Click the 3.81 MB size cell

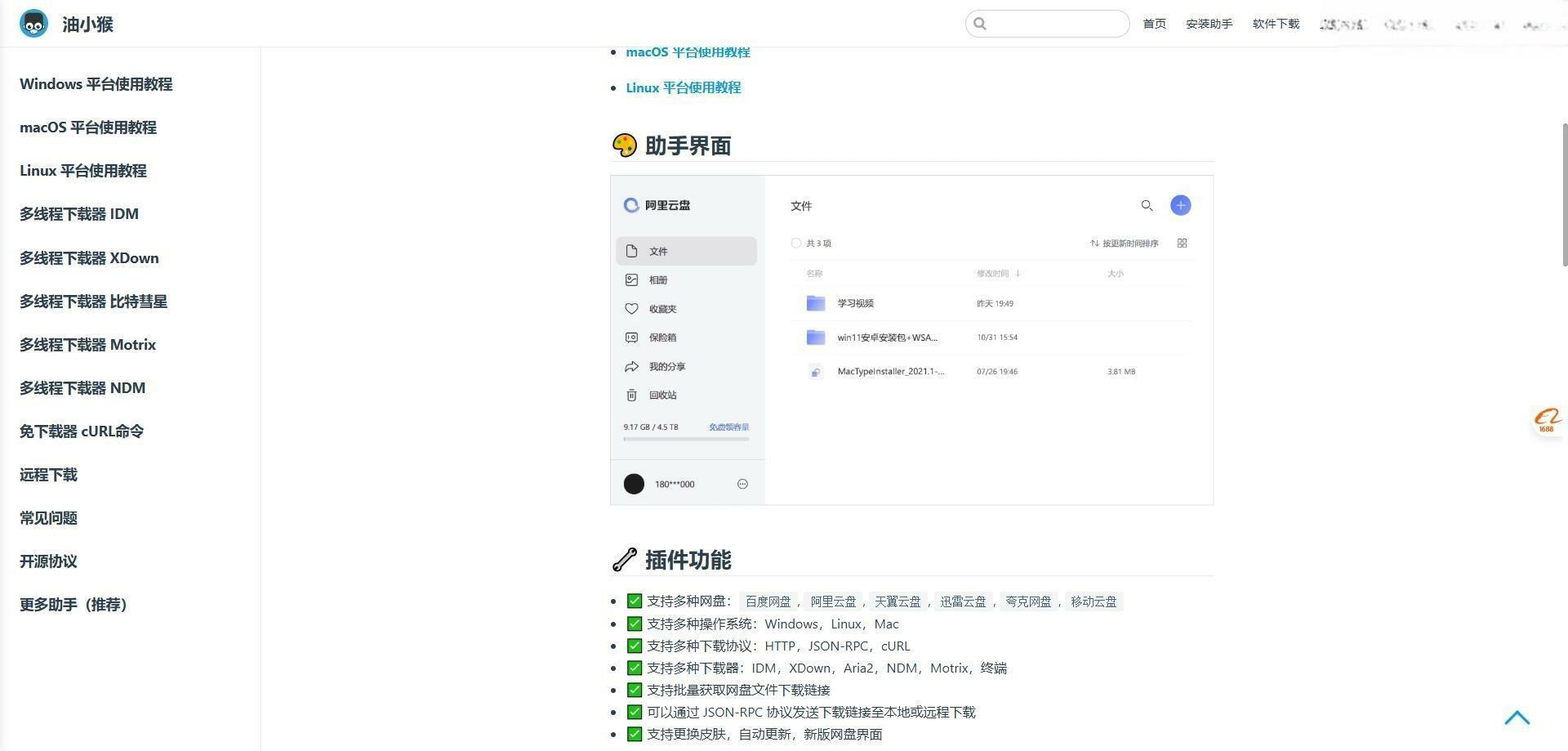[1121, 372]
